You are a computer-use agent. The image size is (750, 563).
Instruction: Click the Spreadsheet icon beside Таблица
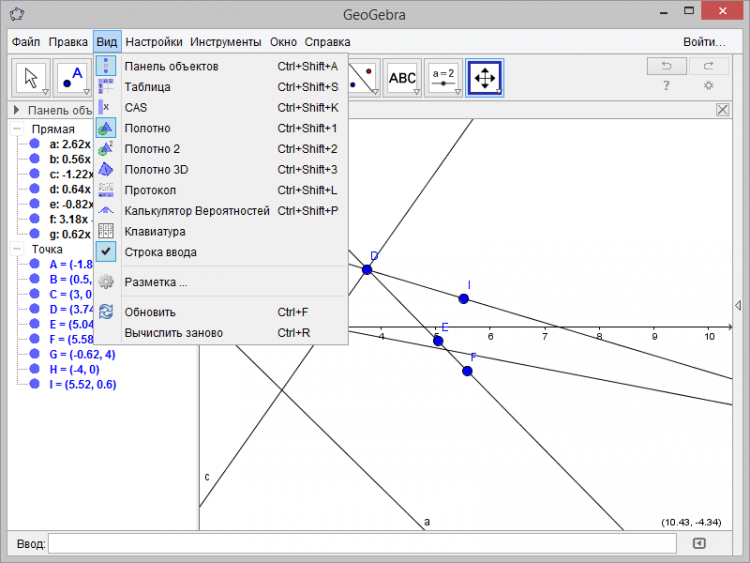click(x=106, y=87)
